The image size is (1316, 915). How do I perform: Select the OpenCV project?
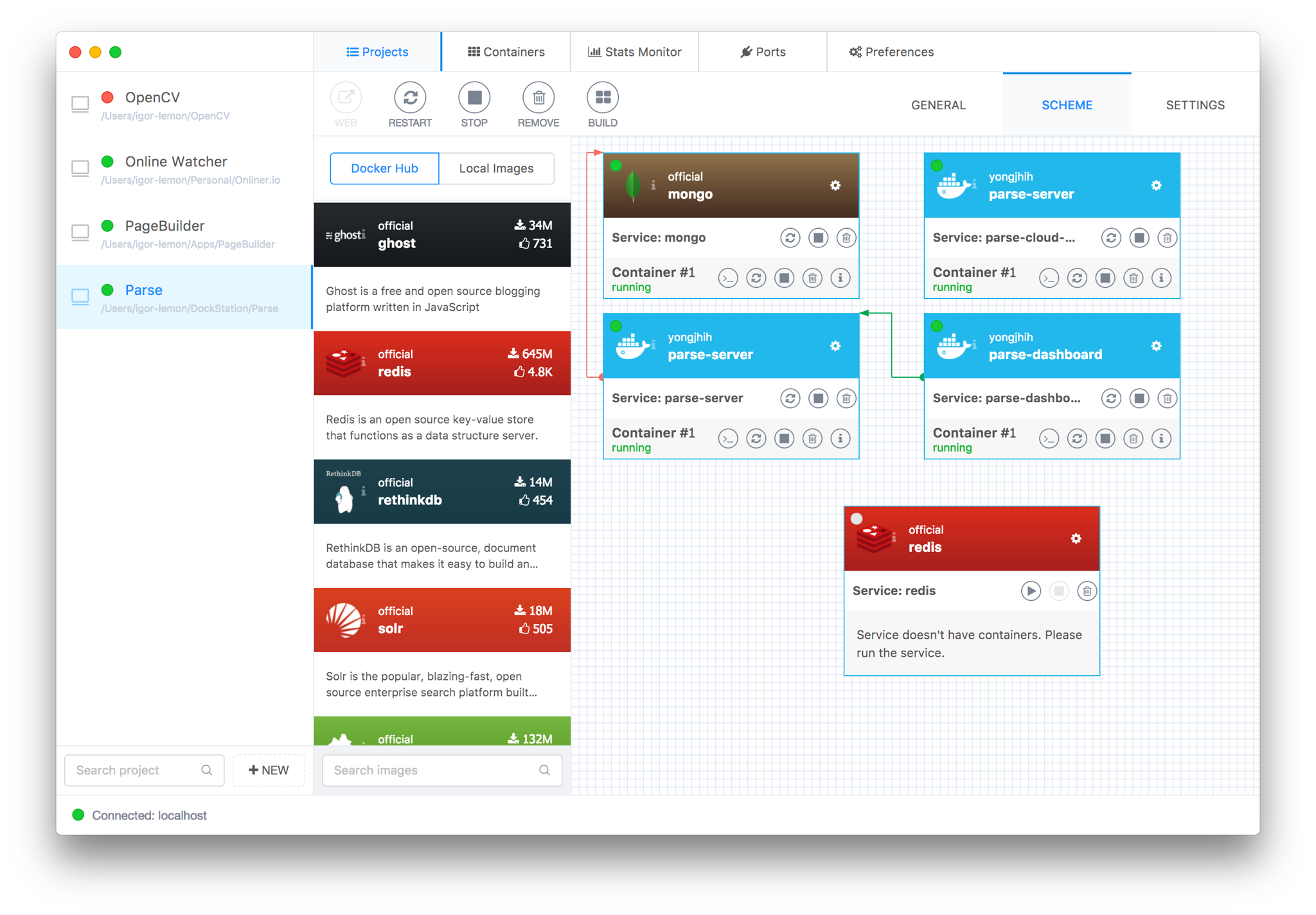coord(184,104)
